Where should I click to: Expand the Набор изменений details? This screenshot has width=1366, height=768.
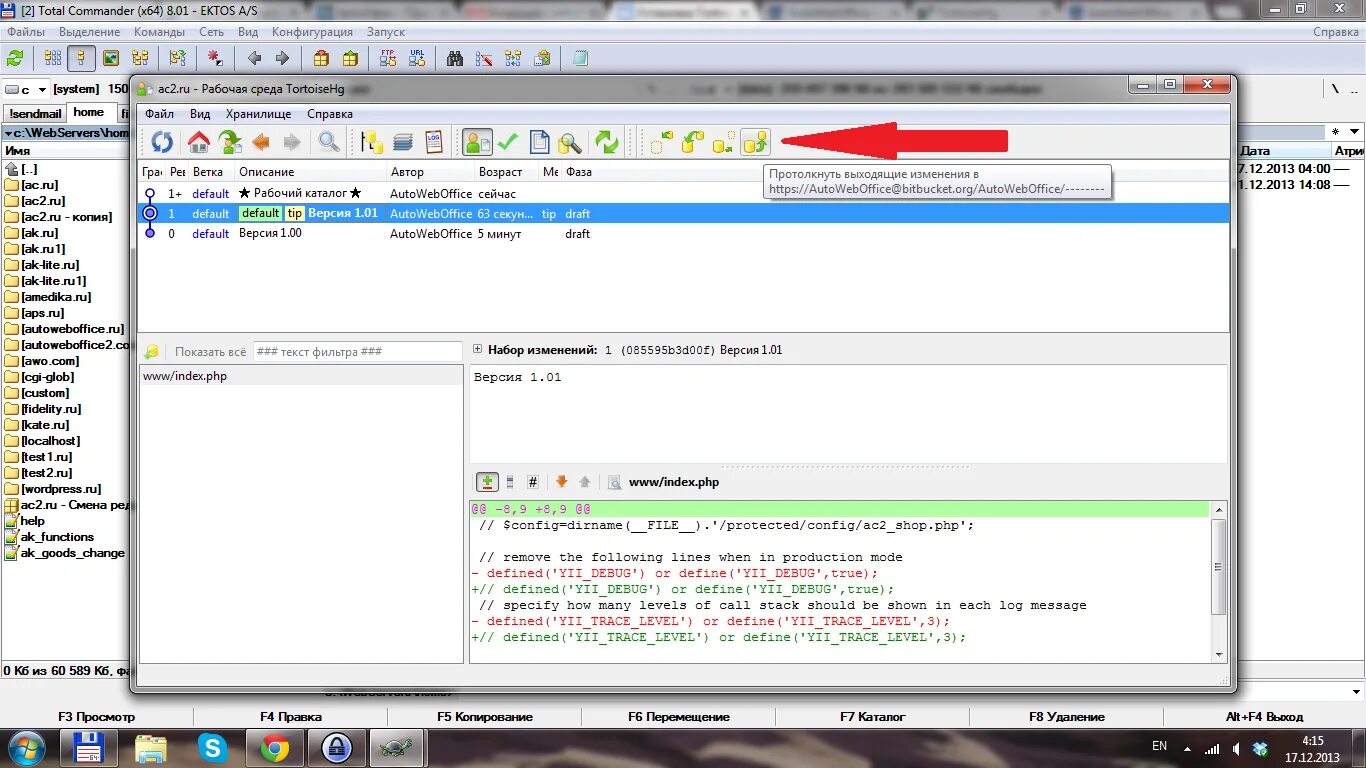click(478, 350)
